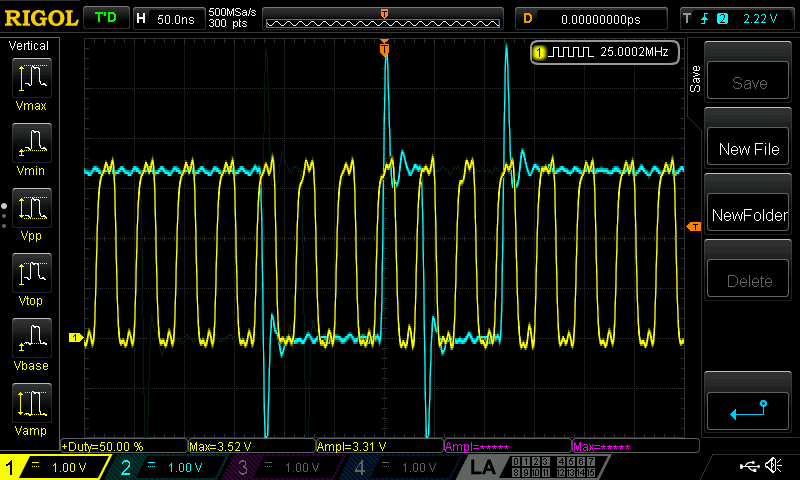Mute sound with the speaker icon
The height and width of the screenshot is (480, 800).
(773, 466)
